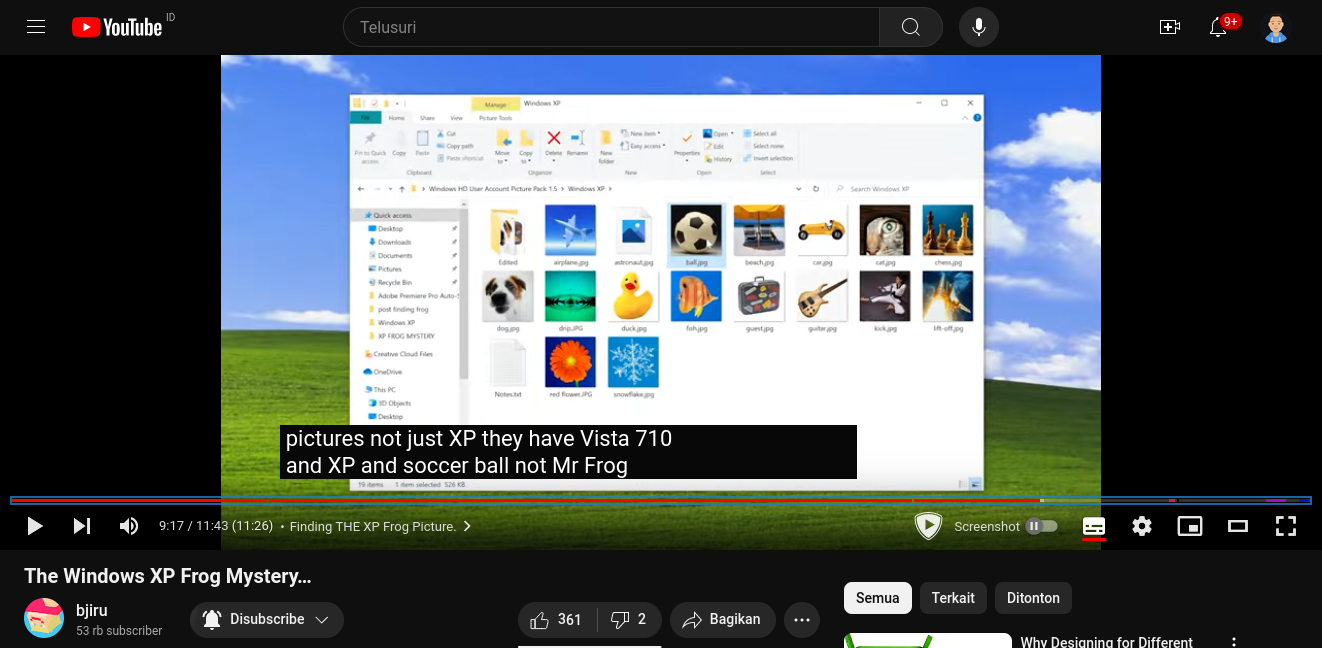The height and width of the screenshot is (648, 1322).
Task: Toggle subtitles/closed captions off
Action: pos(1094,526)
